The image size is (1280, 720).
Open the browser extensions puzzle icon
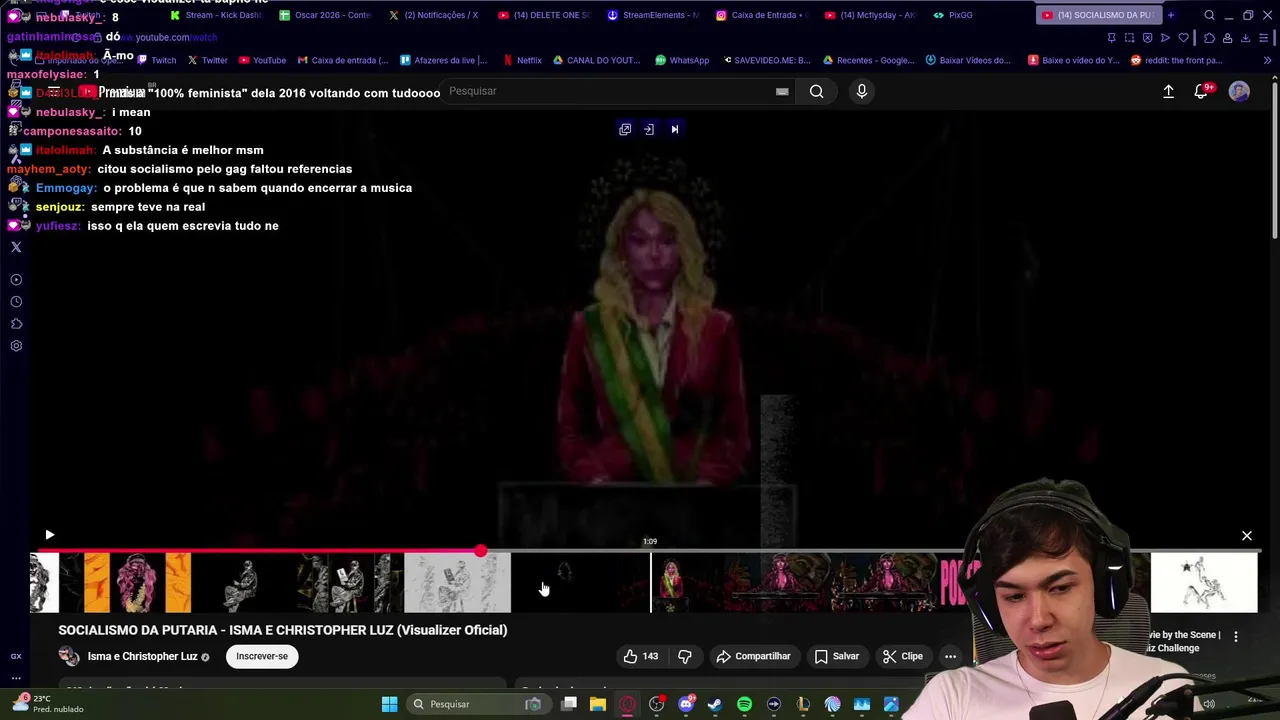(1209, 38)
